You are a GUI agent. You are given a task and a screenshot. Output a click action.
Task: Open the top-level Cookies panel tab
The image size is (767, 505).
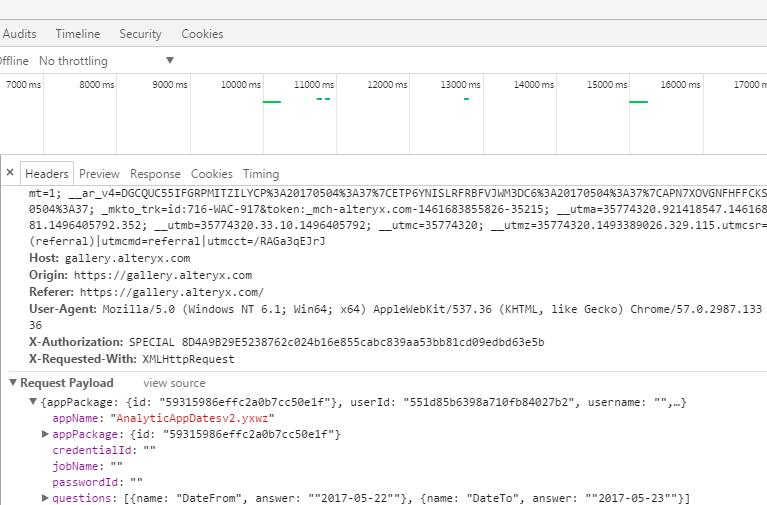(x=203, y=34)
